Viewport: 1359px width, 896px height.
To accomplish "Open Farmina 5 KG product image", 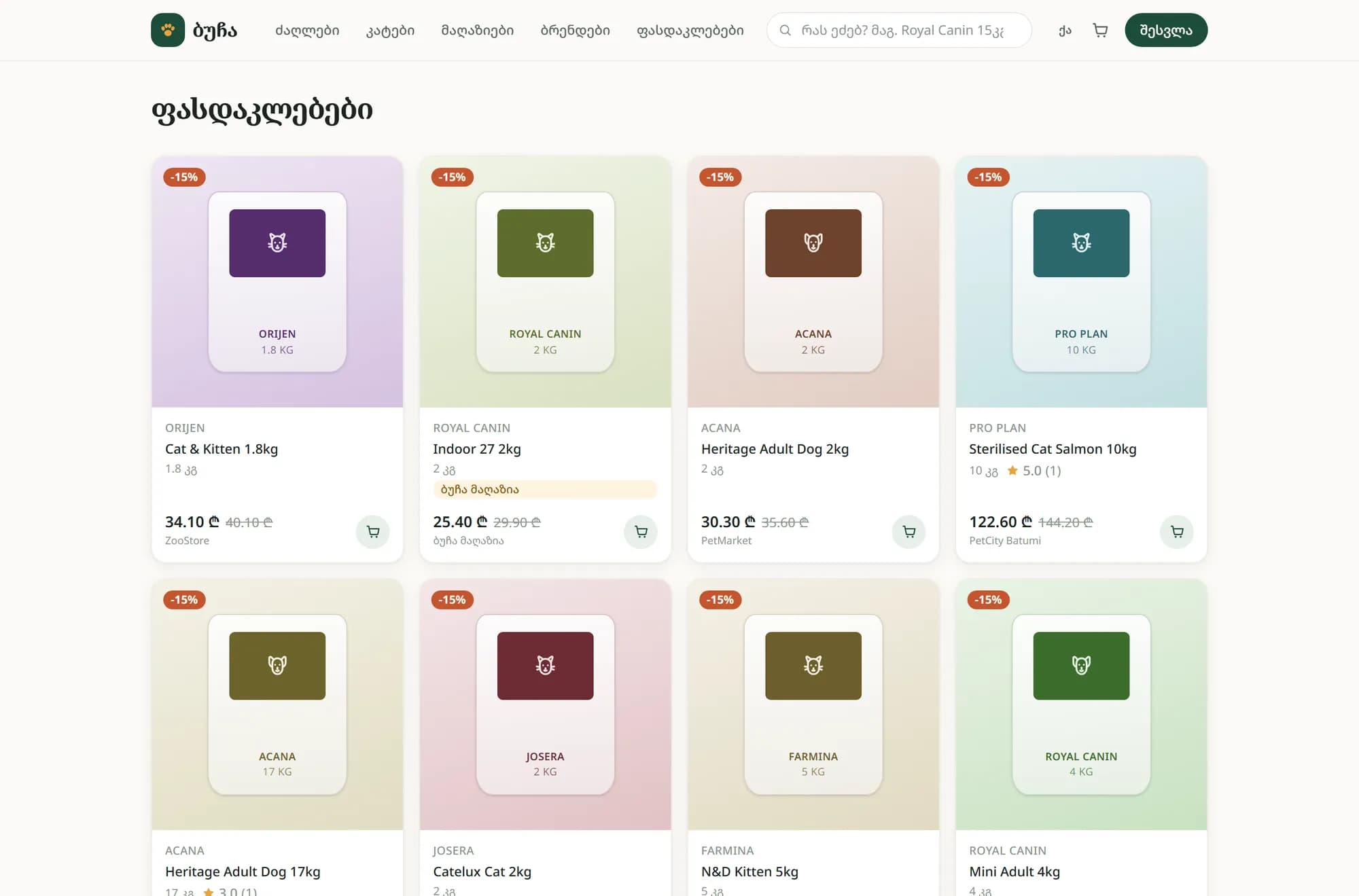I will (x=813, y=704).
